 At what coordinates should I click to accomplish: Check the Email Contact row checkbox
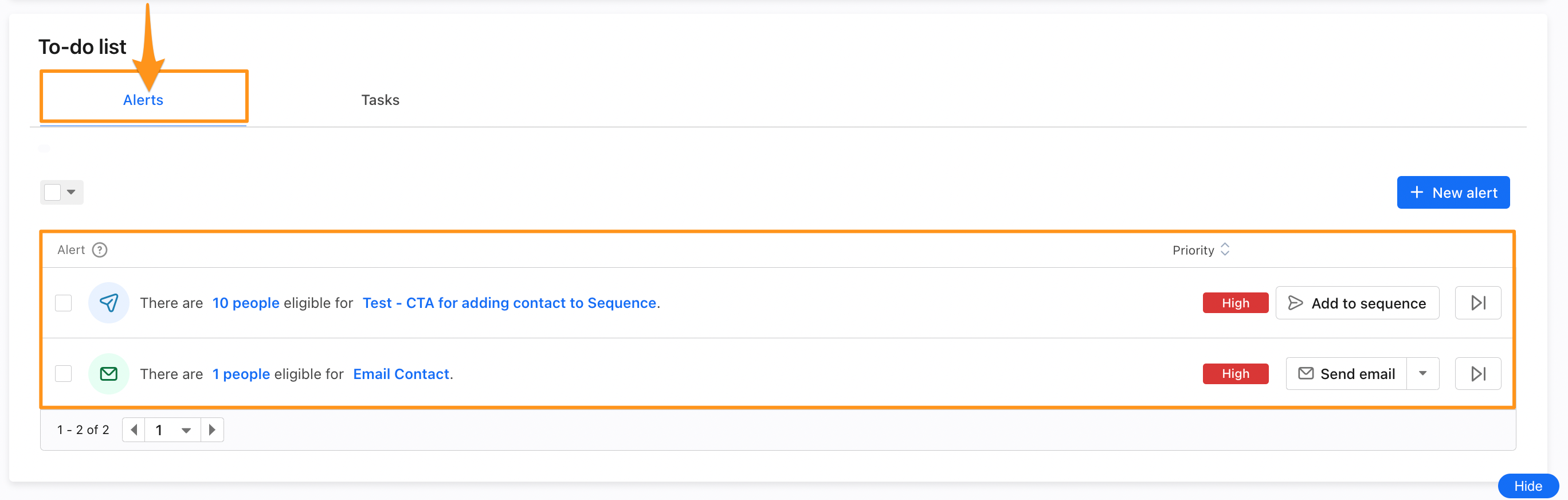[x=63, y=373]
